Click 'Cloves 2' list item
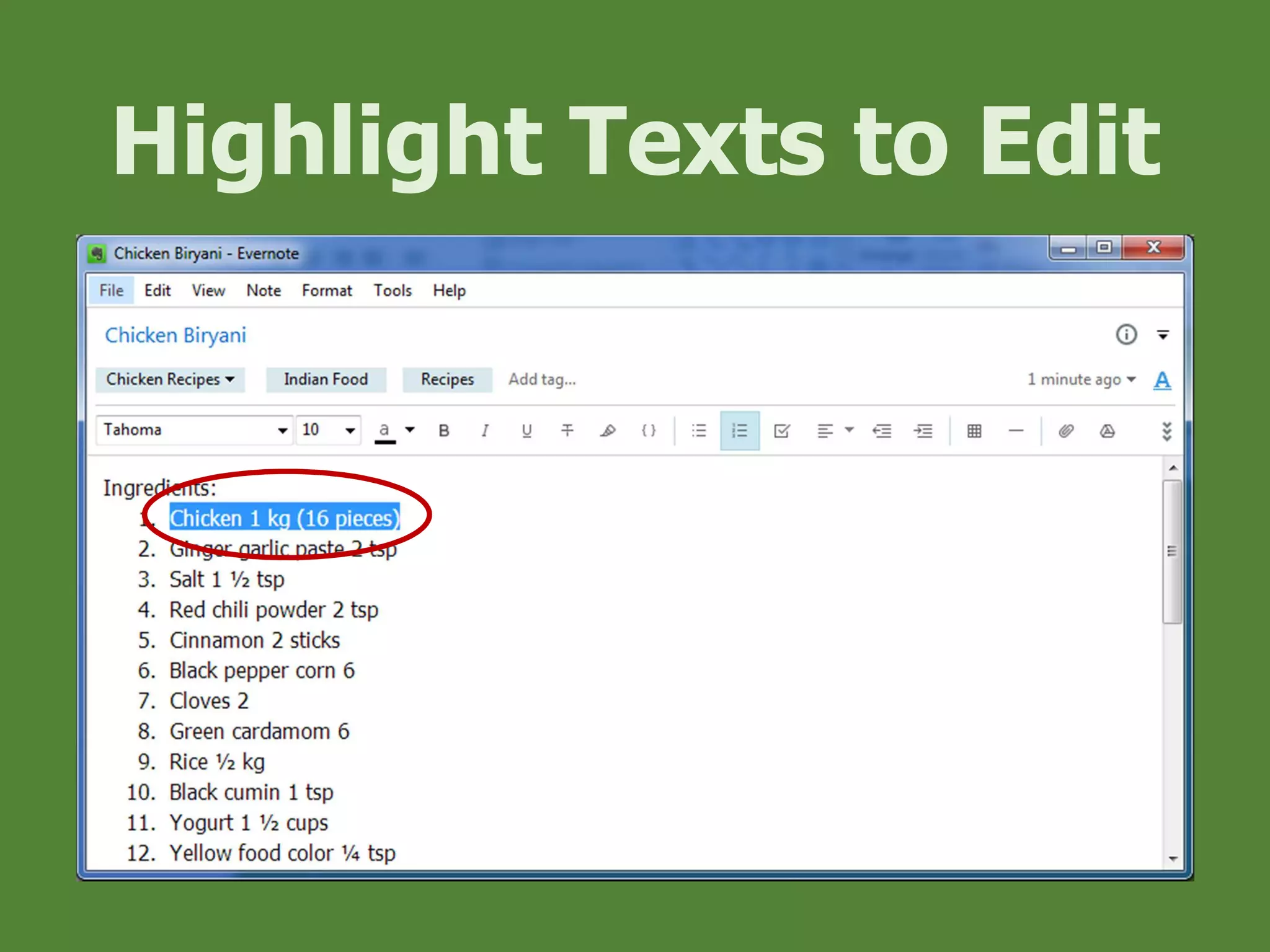The width and height of the screenshot is (1270, 952). pyautogui.click(x=209, y=701)
